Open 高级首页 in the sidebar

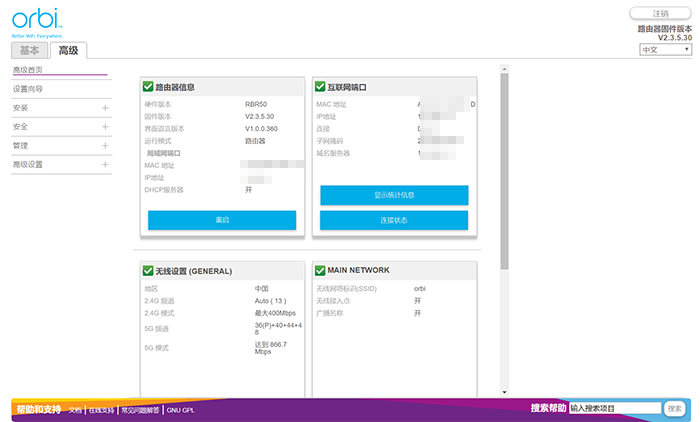point(28,70)
